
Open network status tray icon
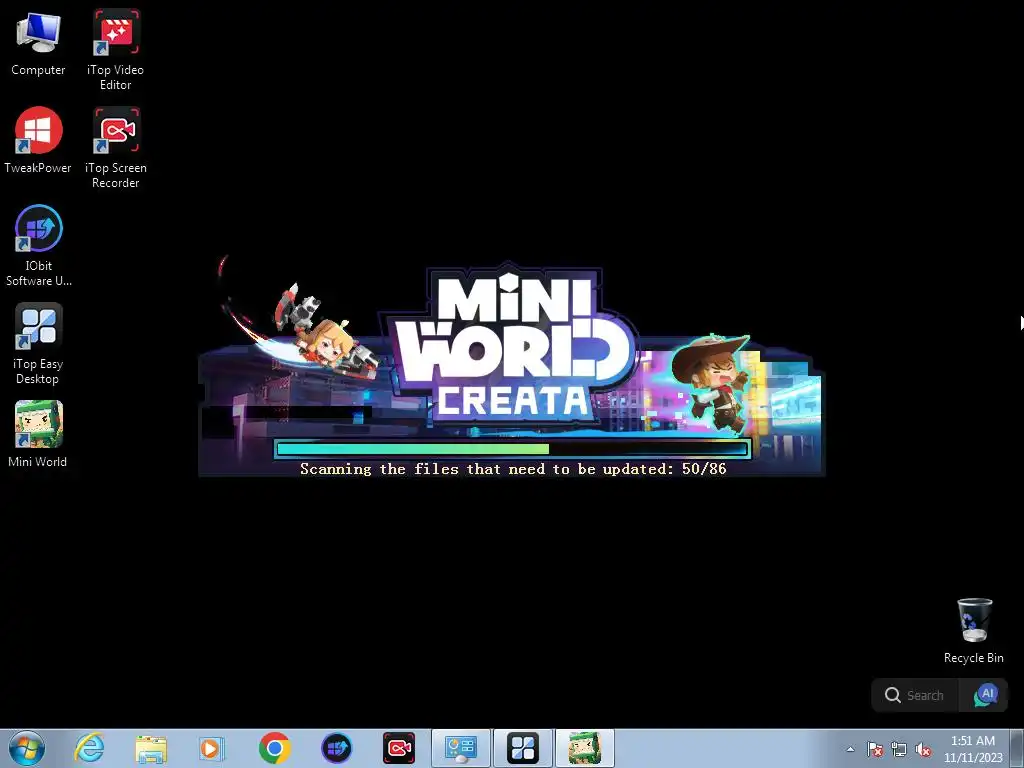point(899,749)
